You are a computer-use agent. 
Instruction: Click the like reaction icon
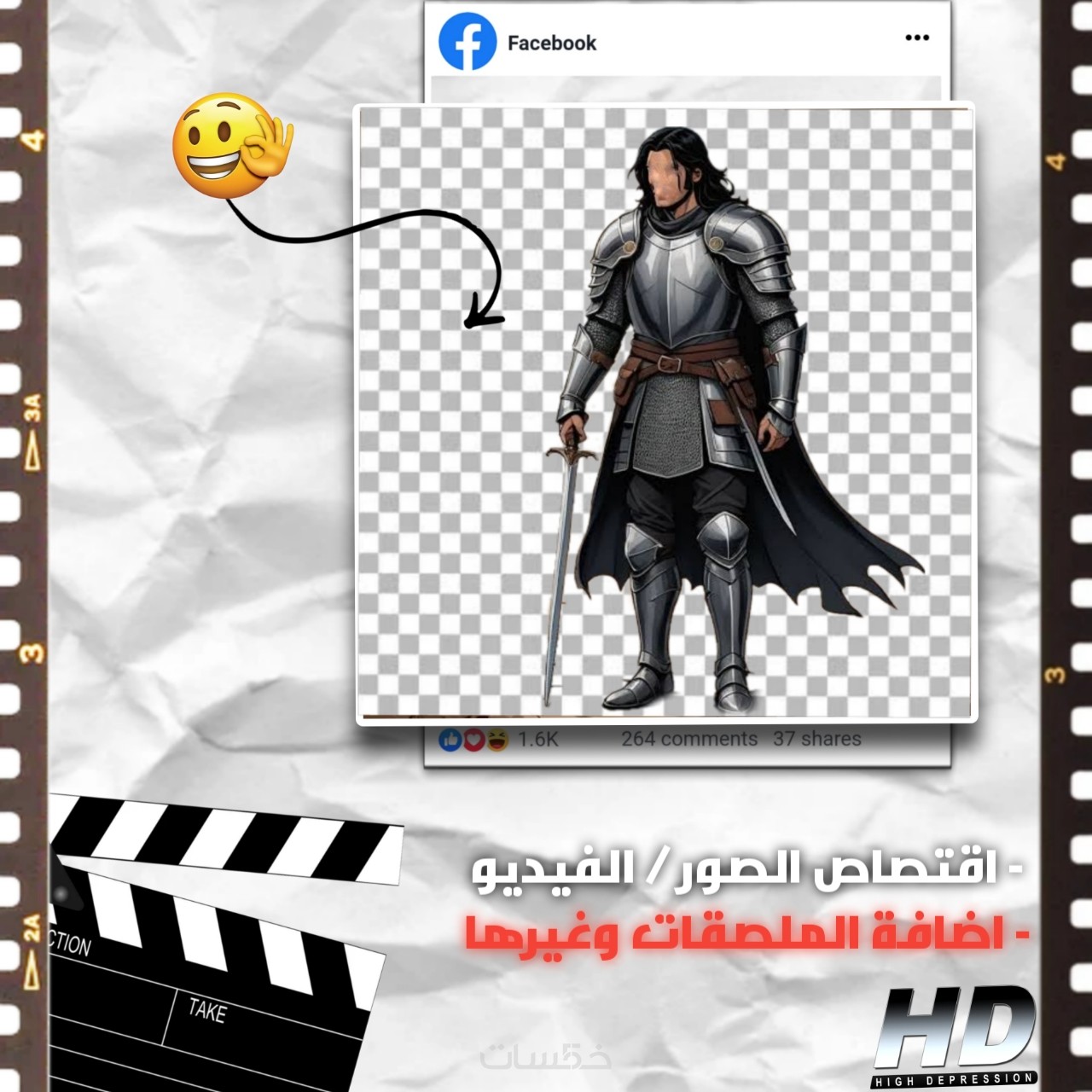click(450, 740)
